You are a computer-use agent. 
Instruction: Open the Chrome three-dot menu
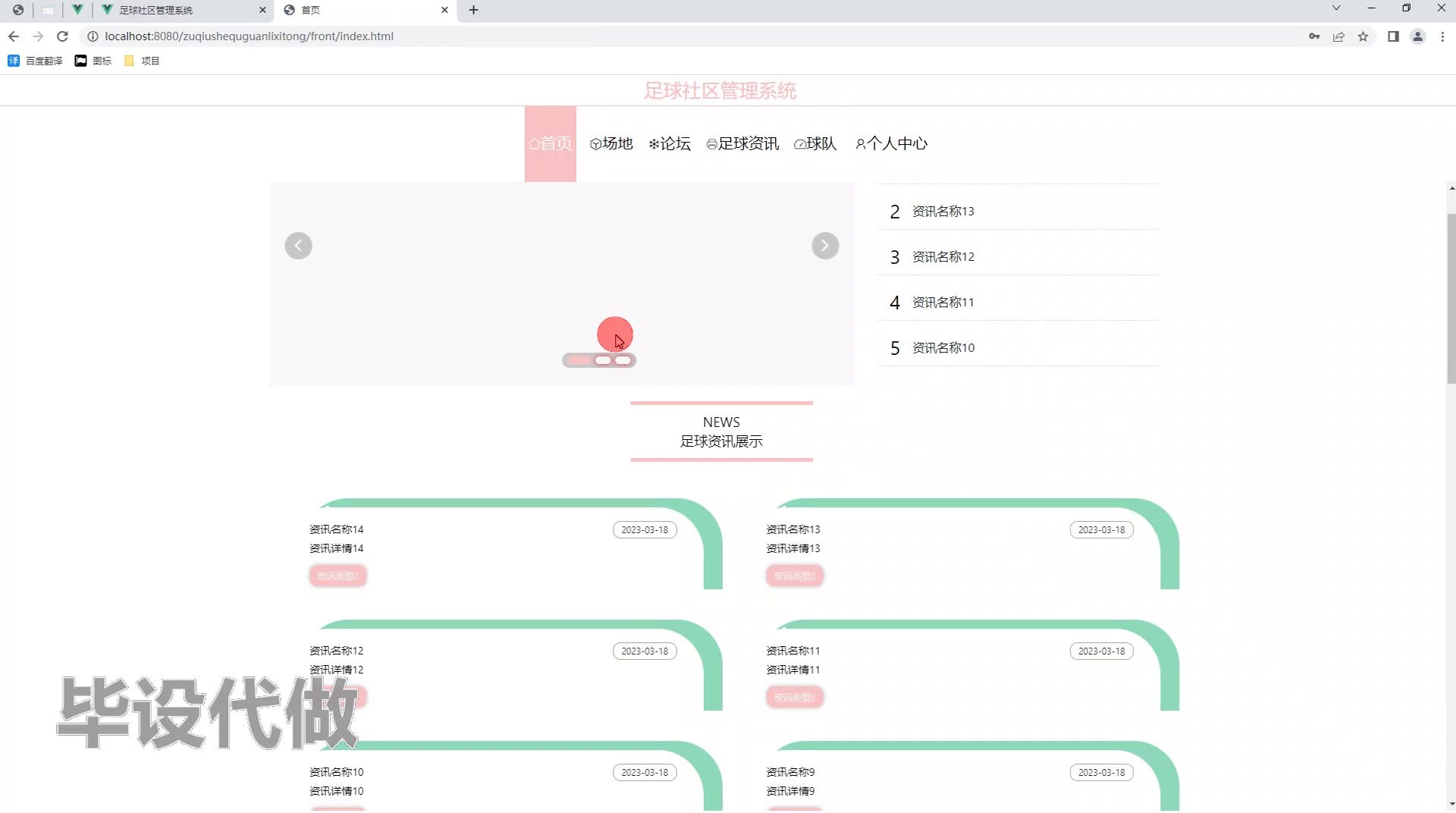(1442, 36)
